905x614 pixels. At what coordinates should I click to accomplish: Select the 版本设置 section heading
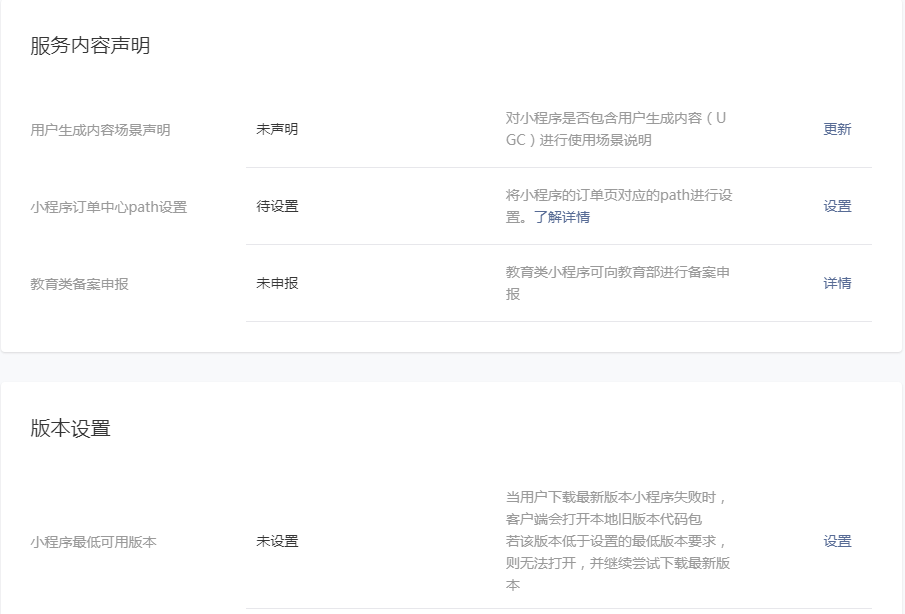(70, 429)
